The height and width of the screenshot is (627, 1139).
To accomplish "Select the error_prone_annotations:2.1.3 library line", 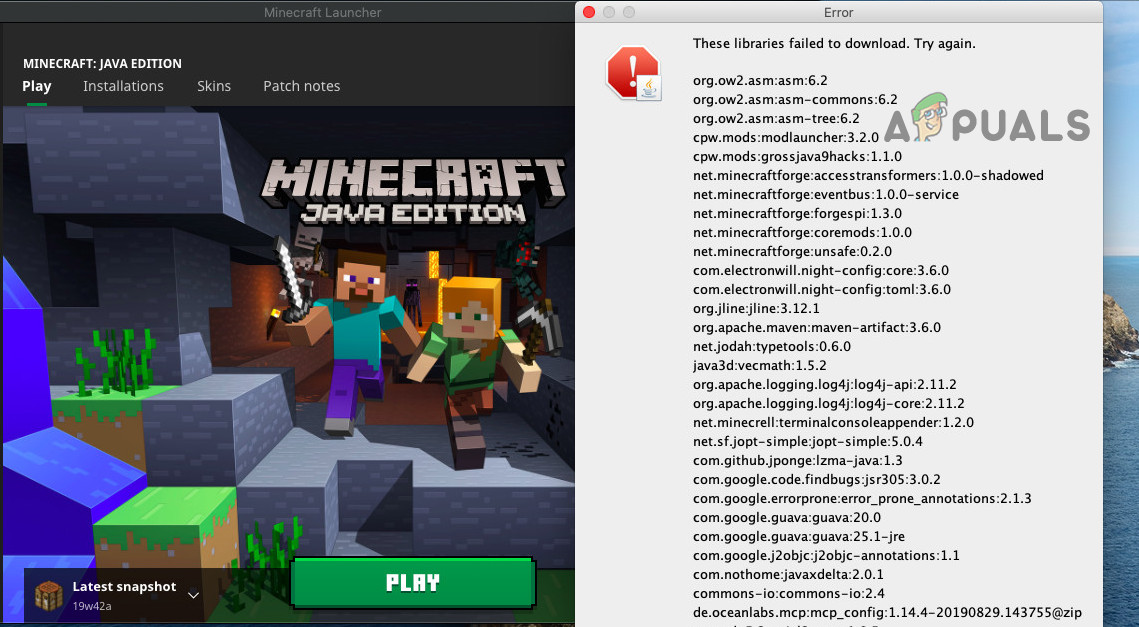I will point(862,498).
